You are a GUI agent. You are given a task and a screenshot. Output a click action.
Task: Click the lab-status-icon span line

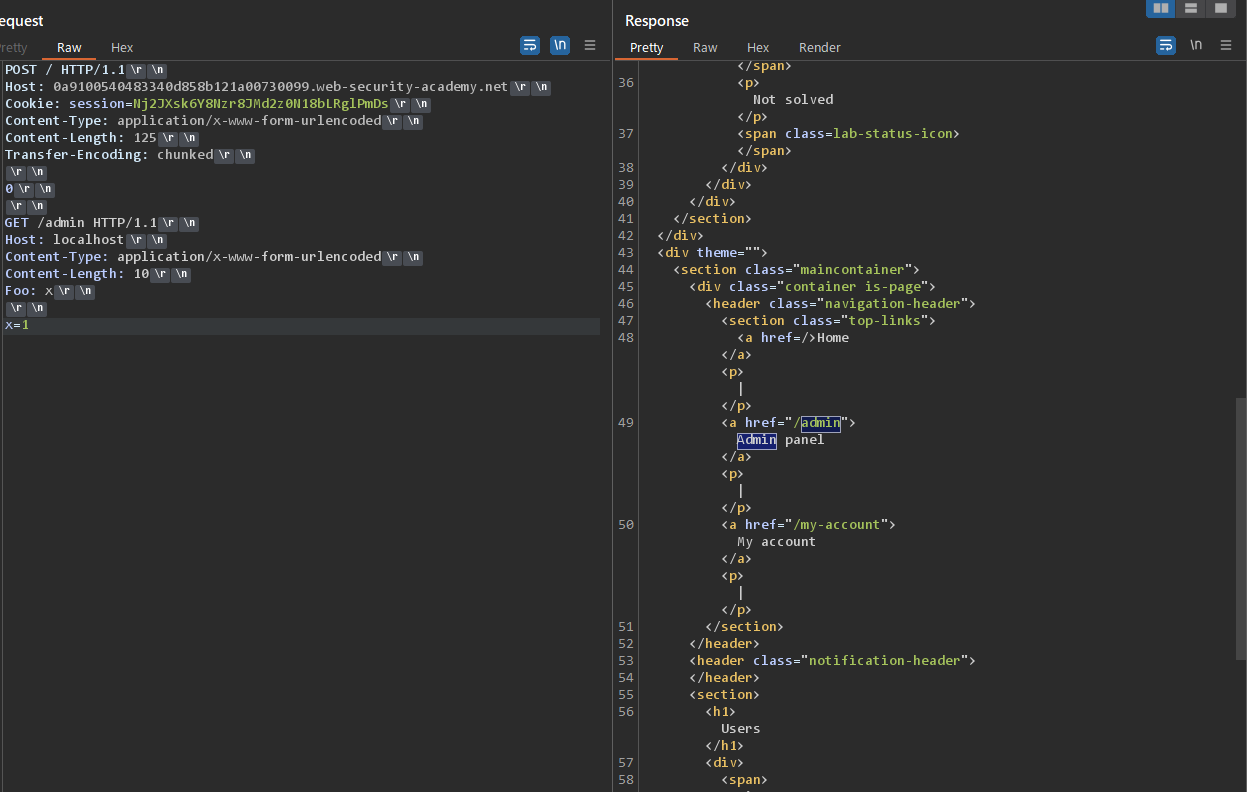point(848,134)
